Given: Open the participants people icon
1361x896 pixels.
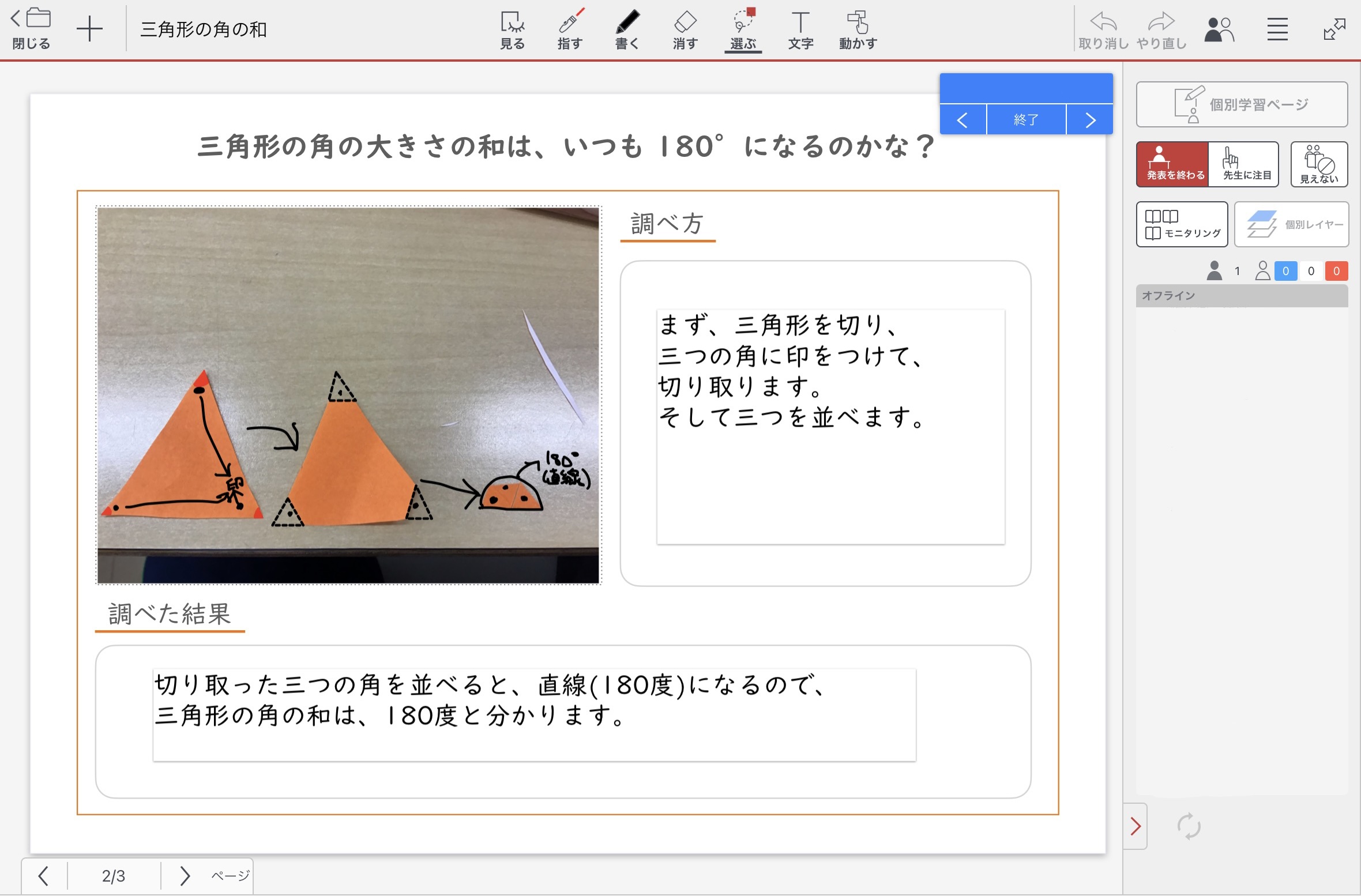Looking at the screenshot, I should (x=1219, y=29).
